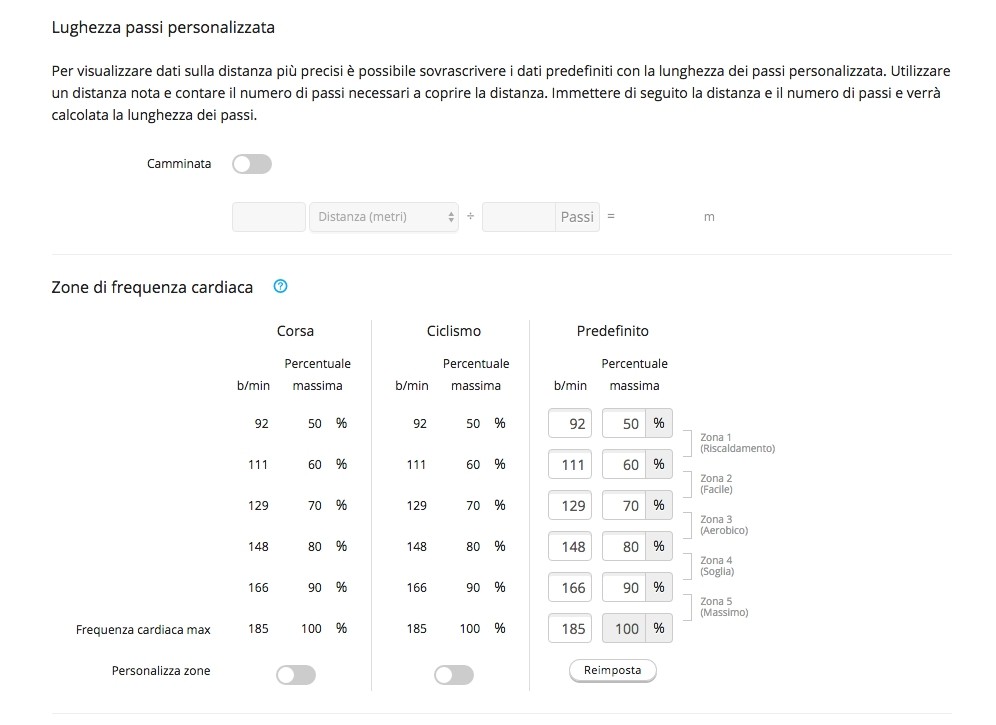
Task: Toggle Personalizza zone for Ciclismo
Action: coord(453,675)
